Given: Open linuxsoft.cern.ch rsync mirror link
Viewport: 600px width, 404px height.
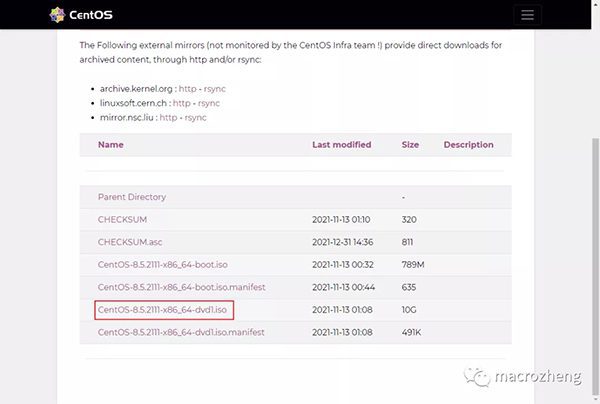Looking at the screenshot, I should [209, 103].
